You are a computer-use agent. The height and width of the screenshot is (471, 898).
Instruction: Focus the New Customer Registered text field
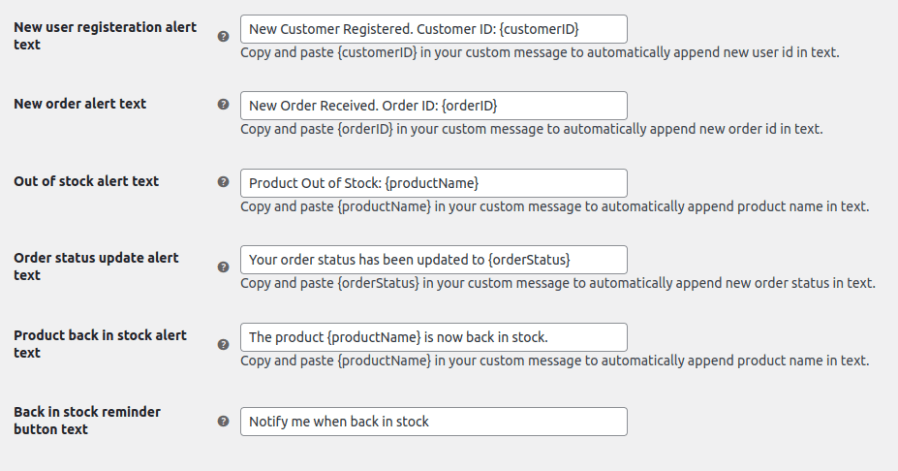pyautogui.click(x=434, y=28)
